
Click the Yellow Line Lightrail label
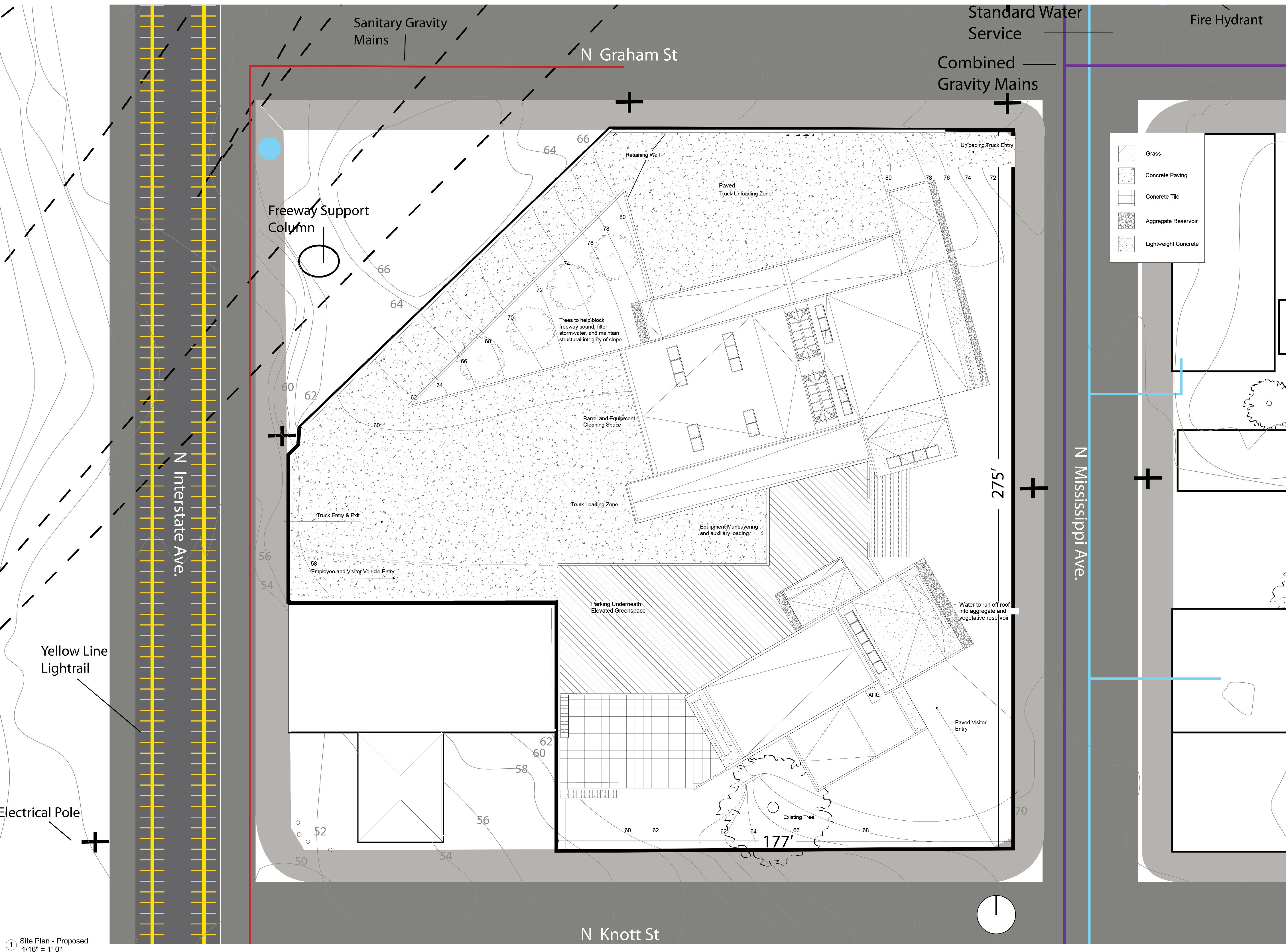(74, 659)
